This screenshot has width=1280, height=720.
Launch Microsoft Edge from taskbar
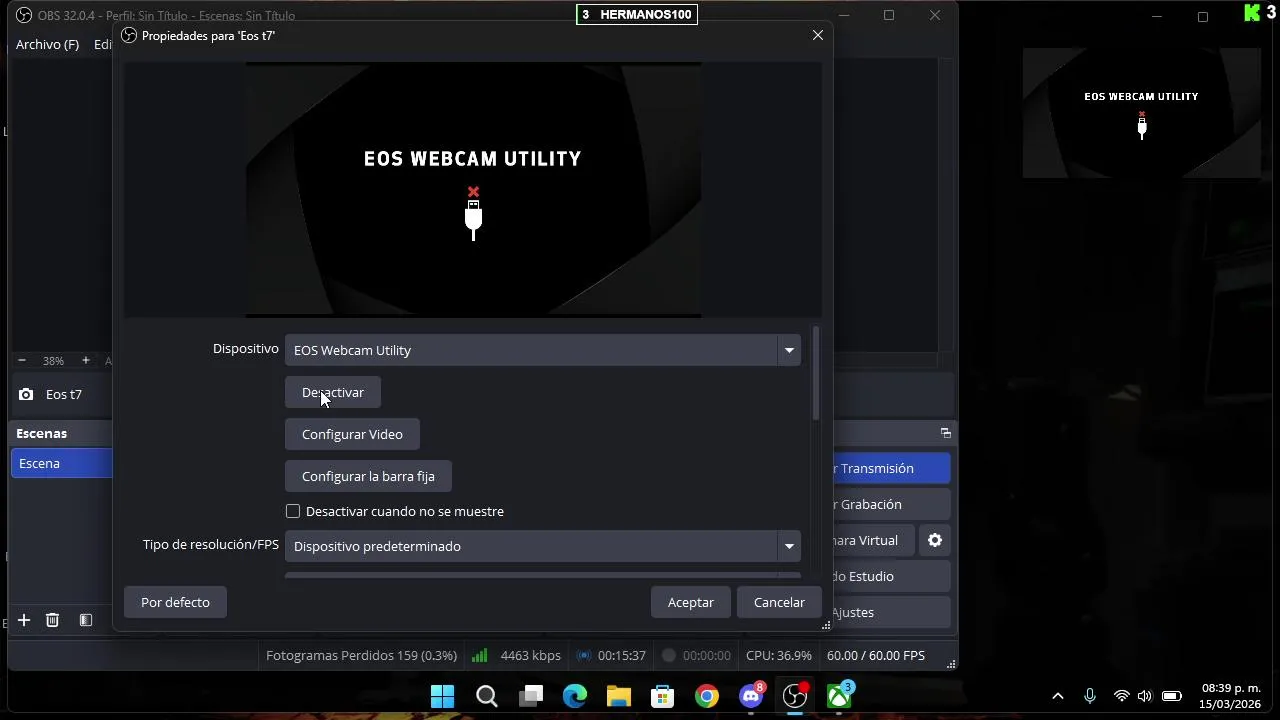point(575,696)
